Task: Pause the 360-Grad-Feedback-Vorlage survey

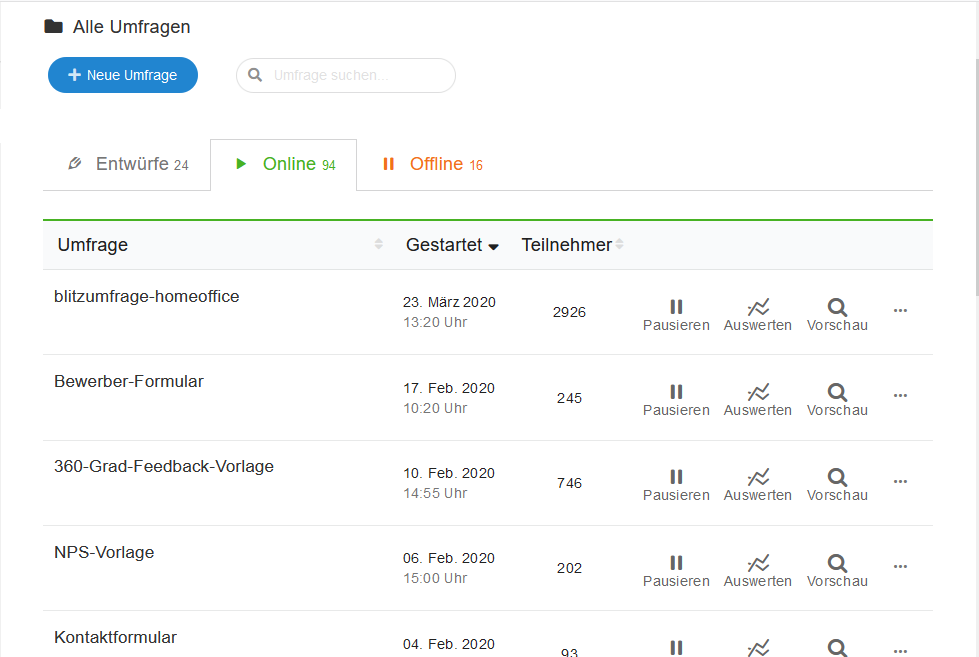Action: (676, 486)
